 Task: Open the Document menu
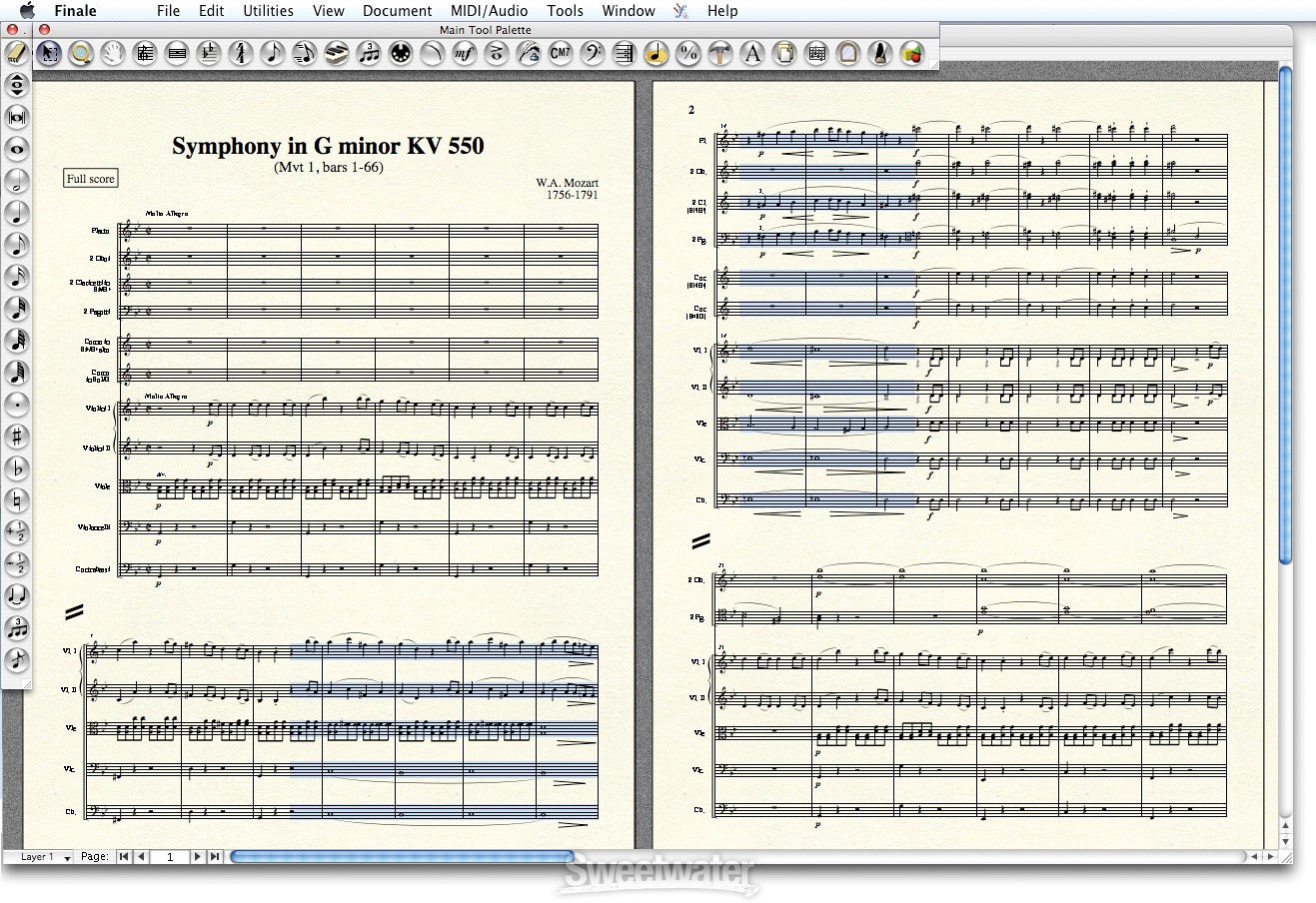pos(398,11)
